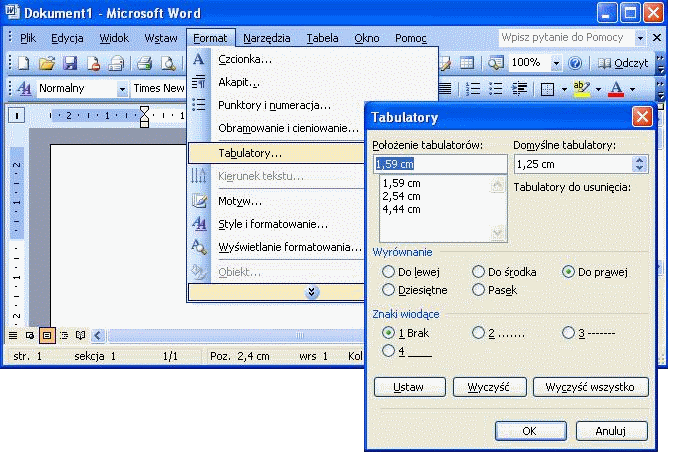The height and width of the screenshot is (457, 675).
Task: Click the highlighted Print Layout view icon
Action: pos(46,335)
